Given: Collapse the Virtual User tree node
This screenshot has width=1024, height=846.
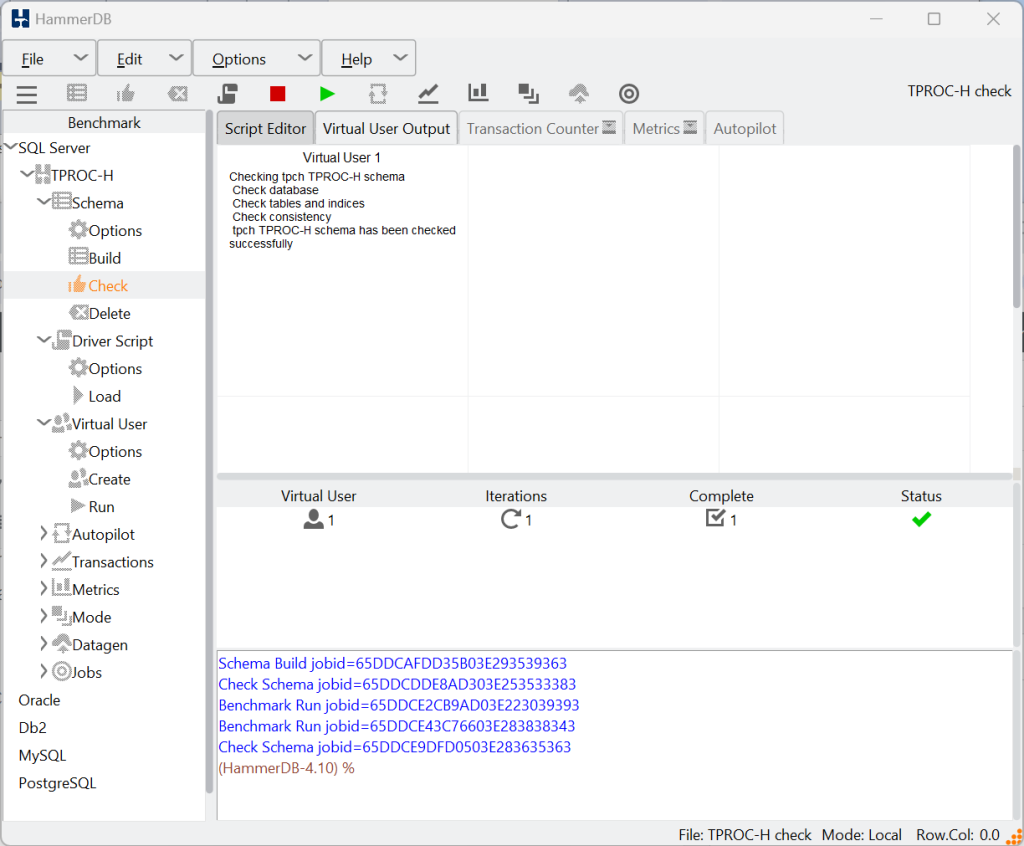Looking at the screenshot, I should tap(44, 423).
